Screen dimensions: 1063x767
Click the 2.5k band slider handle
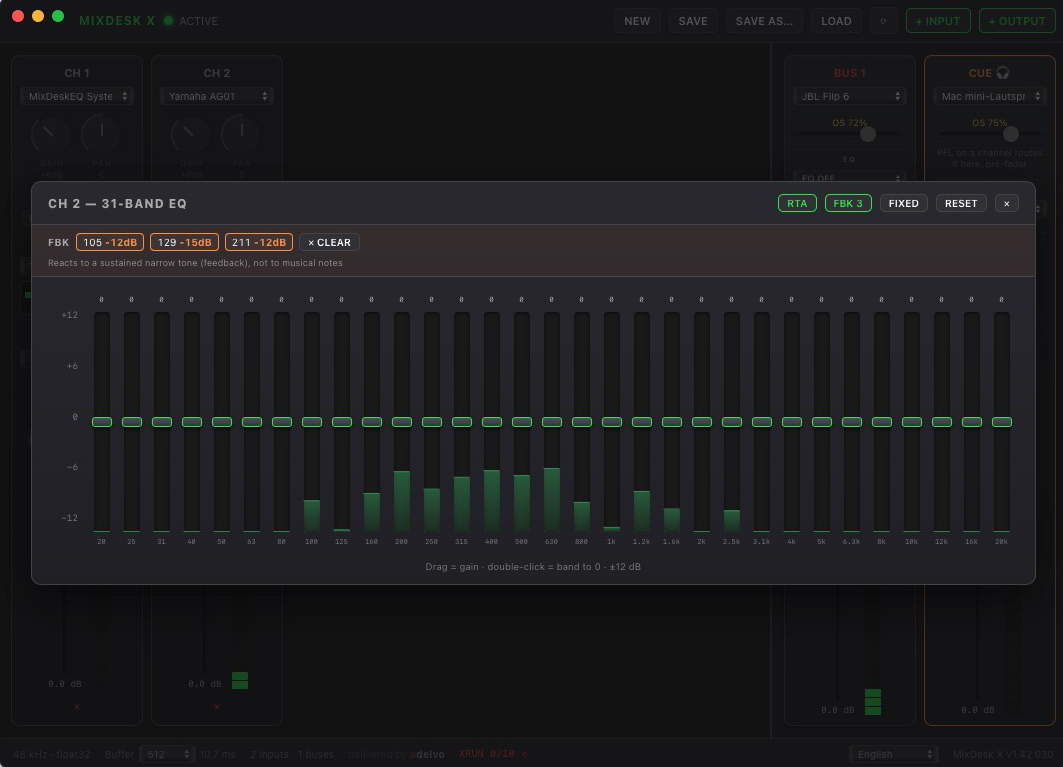pyautogui.click(x=731, y=422)
